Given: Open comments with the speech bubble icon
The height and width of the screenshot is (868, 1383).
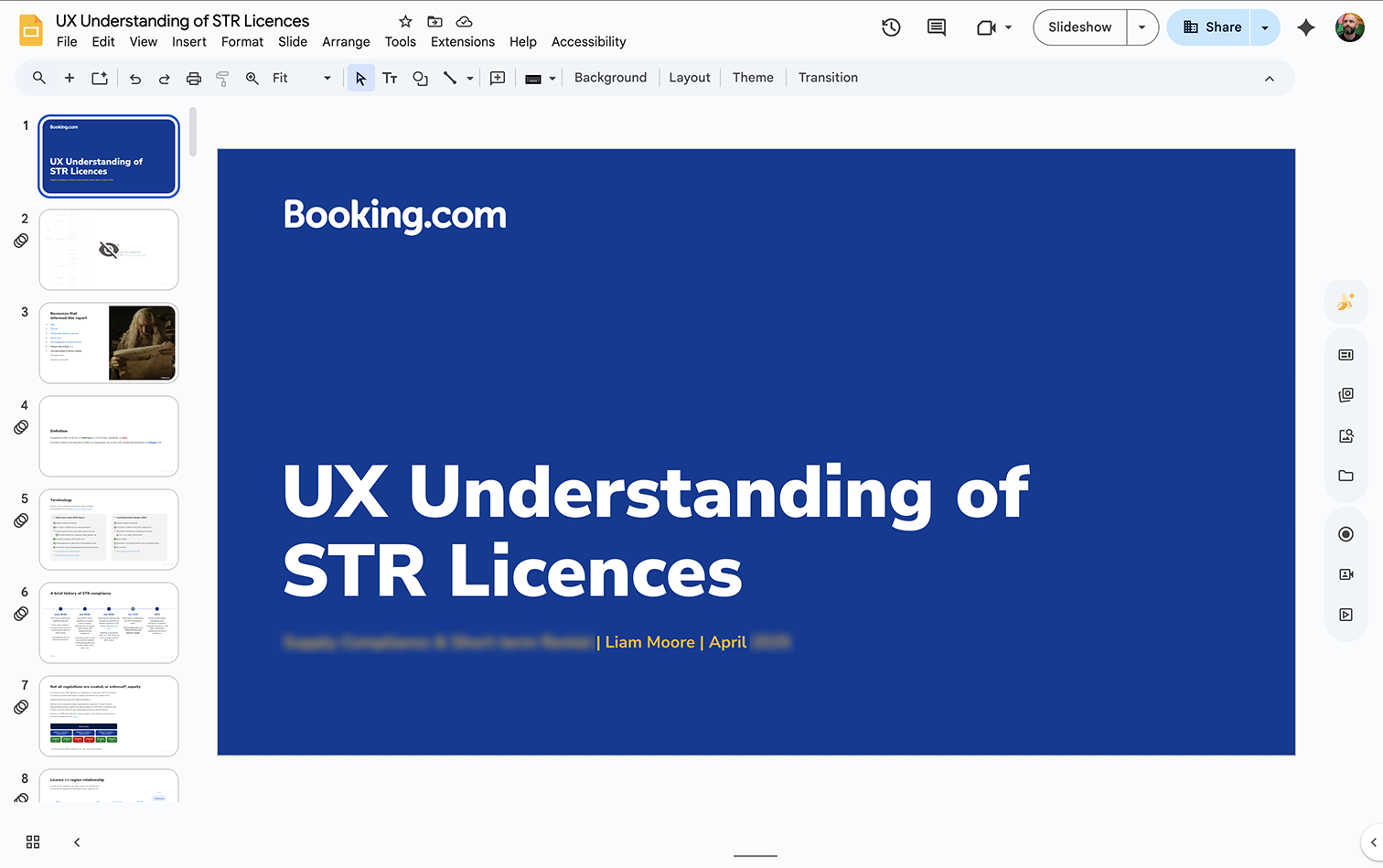Looking at the screenshot, I should [936, 27].
